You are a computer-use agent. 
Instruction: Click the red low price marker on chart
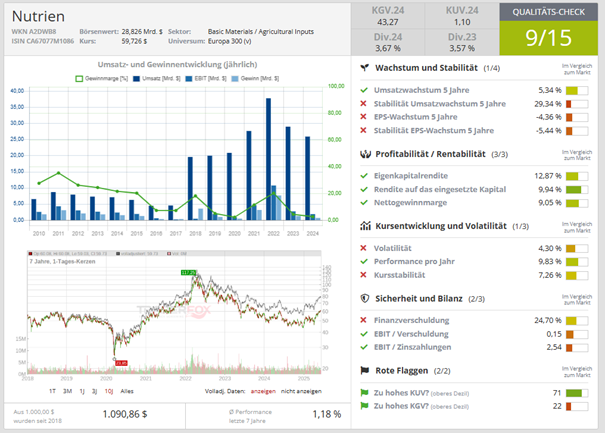121,363
